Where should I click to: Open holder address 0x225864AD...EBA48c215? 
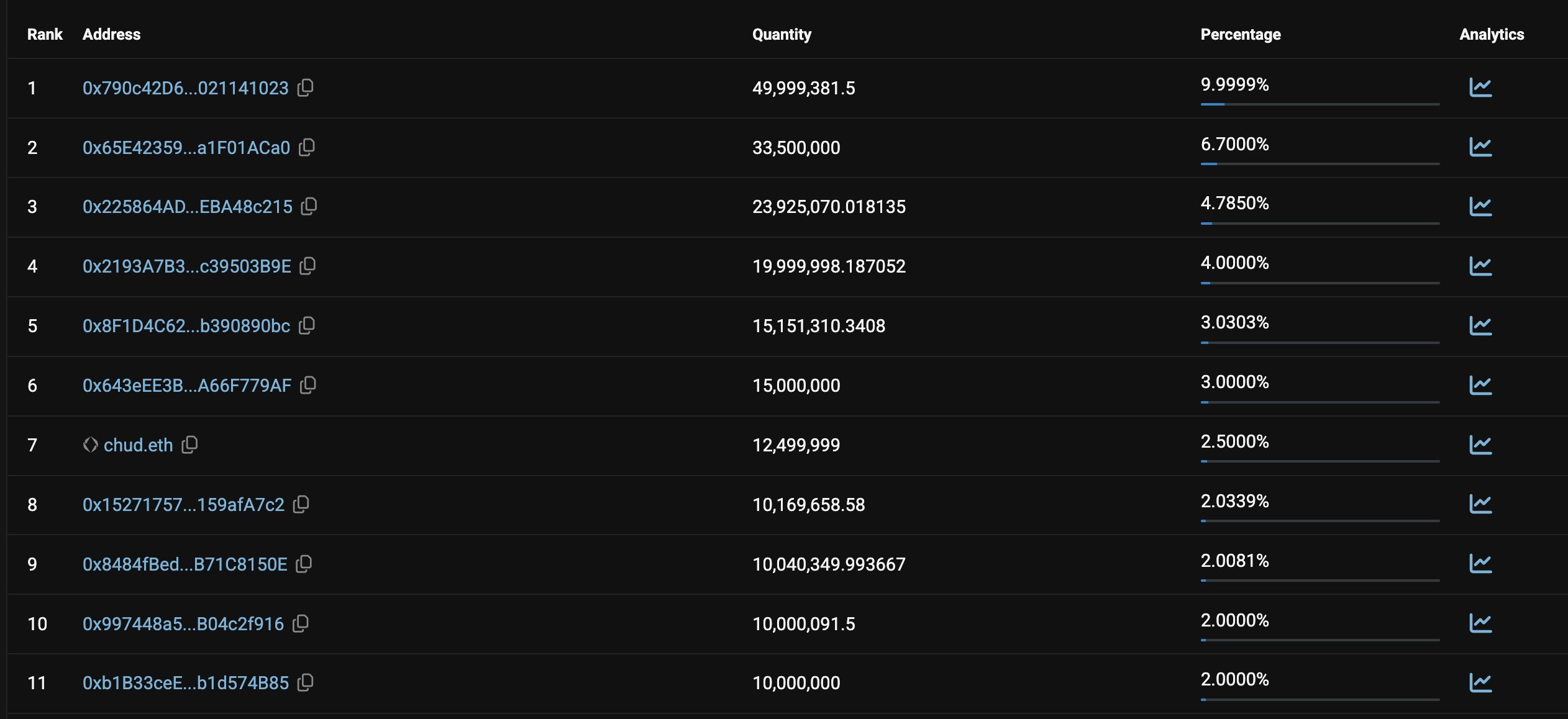188,207
